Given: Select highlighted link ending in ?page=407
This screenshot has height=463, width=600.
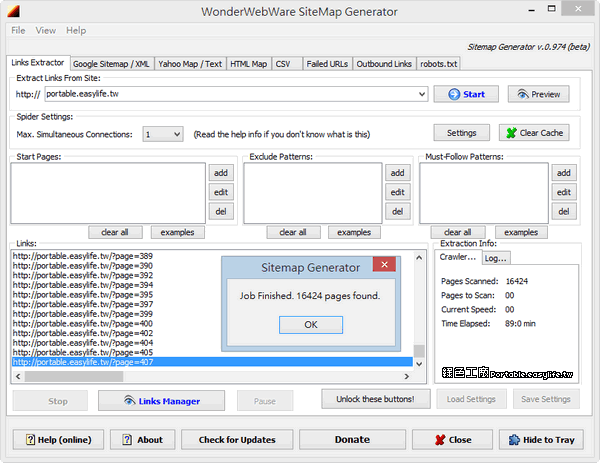Looking at the screenshot, I should tap(212, 362).
